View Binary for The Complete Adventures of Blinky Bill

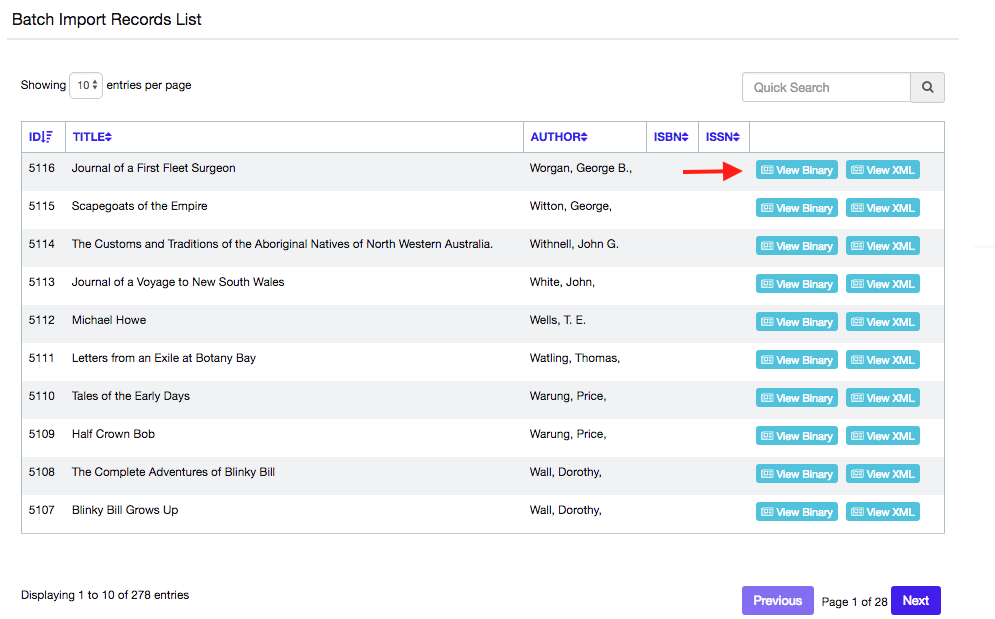[x=796, y=474]
